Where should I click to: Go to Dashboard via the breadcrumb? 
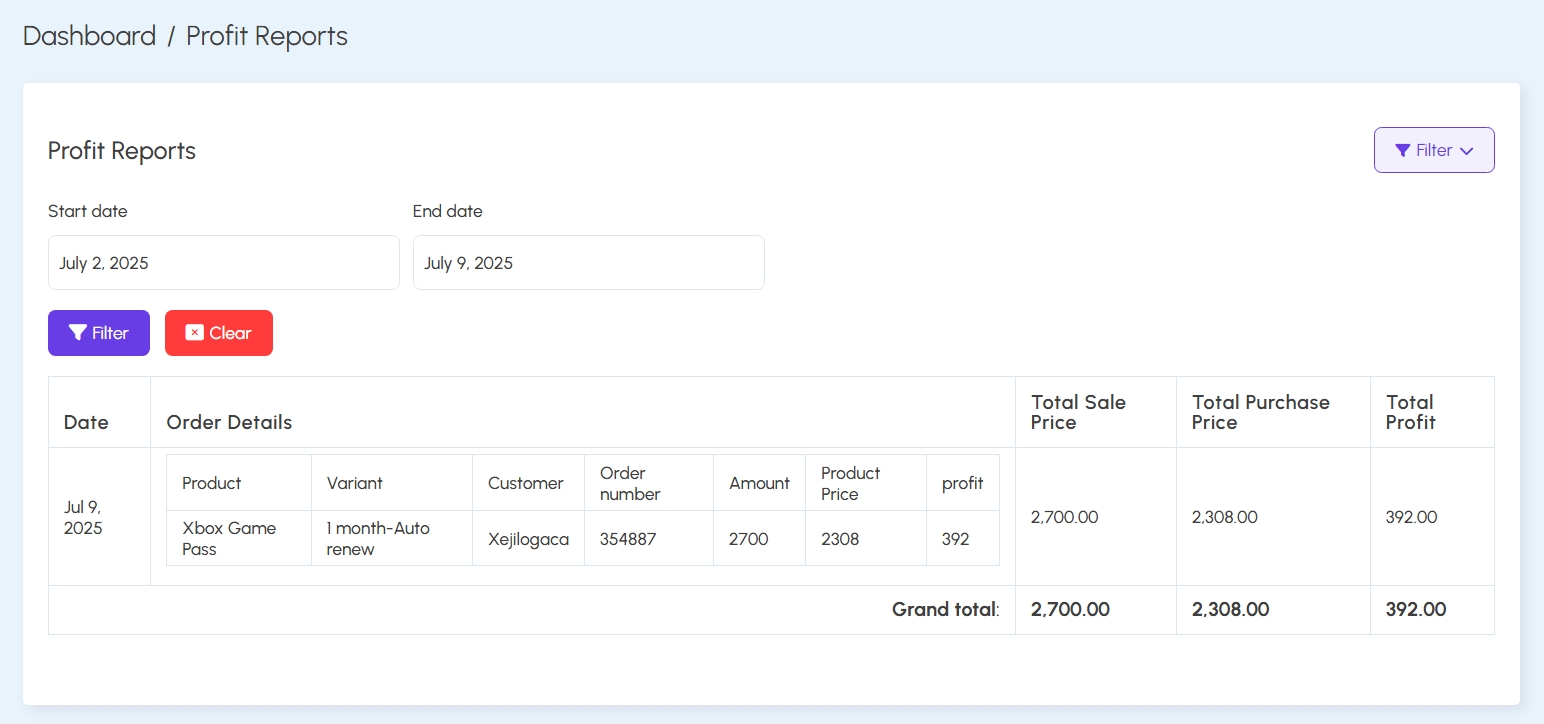point(89,36)
